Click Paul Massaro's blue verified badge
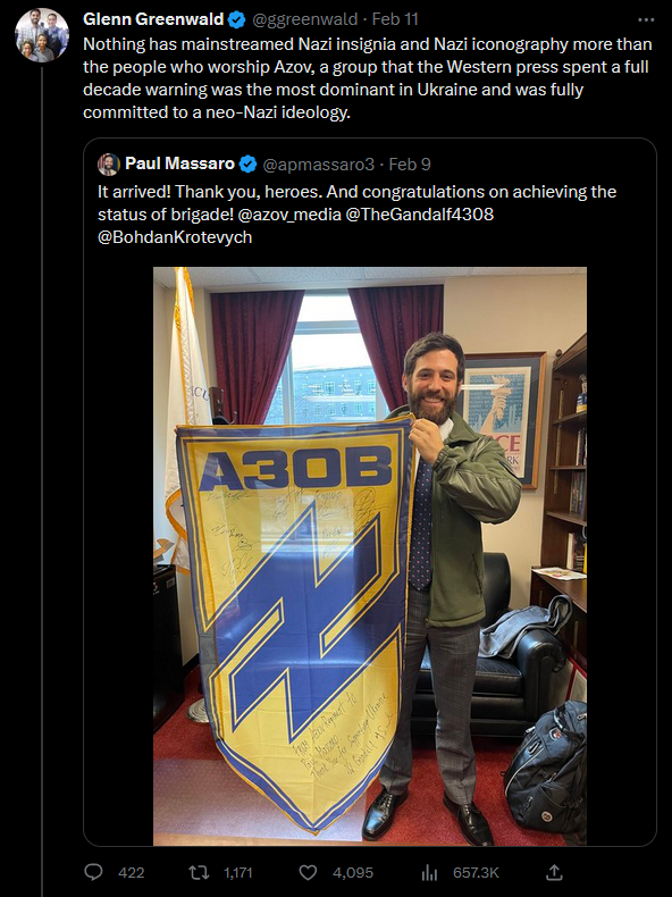 pyautogui.click(x=248, y=164)
